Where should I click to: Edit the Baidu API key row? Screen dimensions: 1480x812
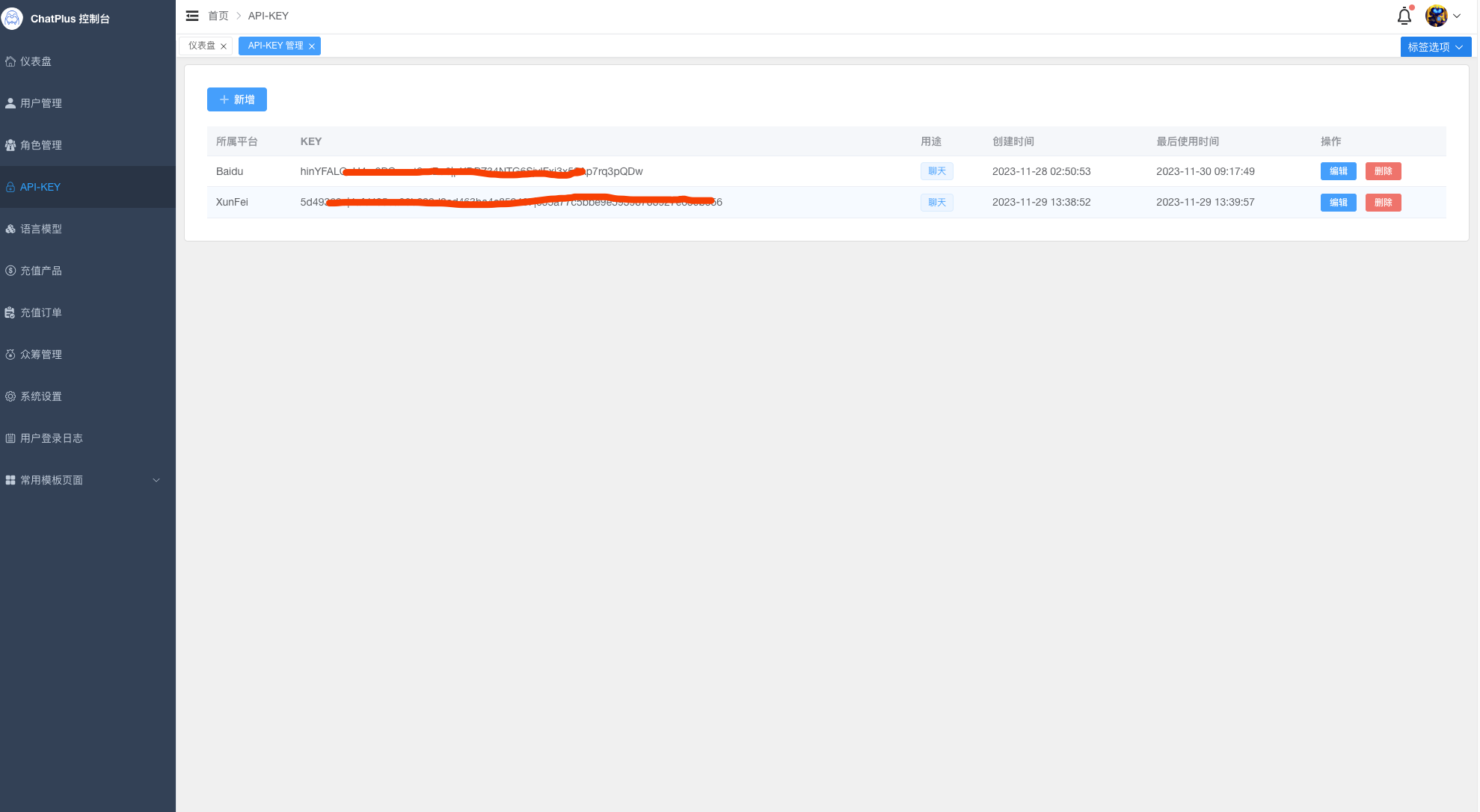1338,171
